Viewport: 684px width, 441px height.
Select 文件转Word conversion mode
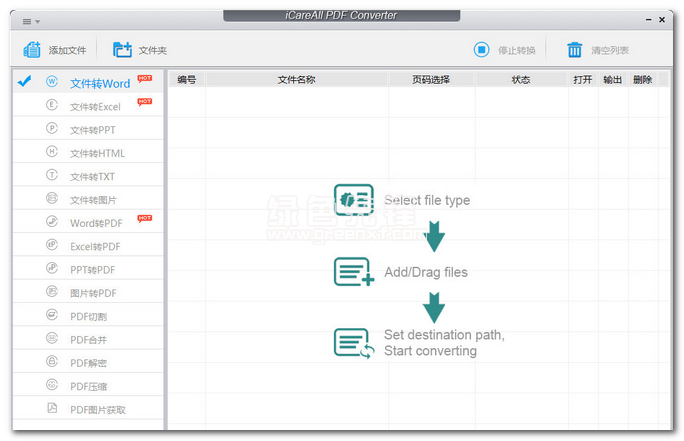[x=99, y=83]
